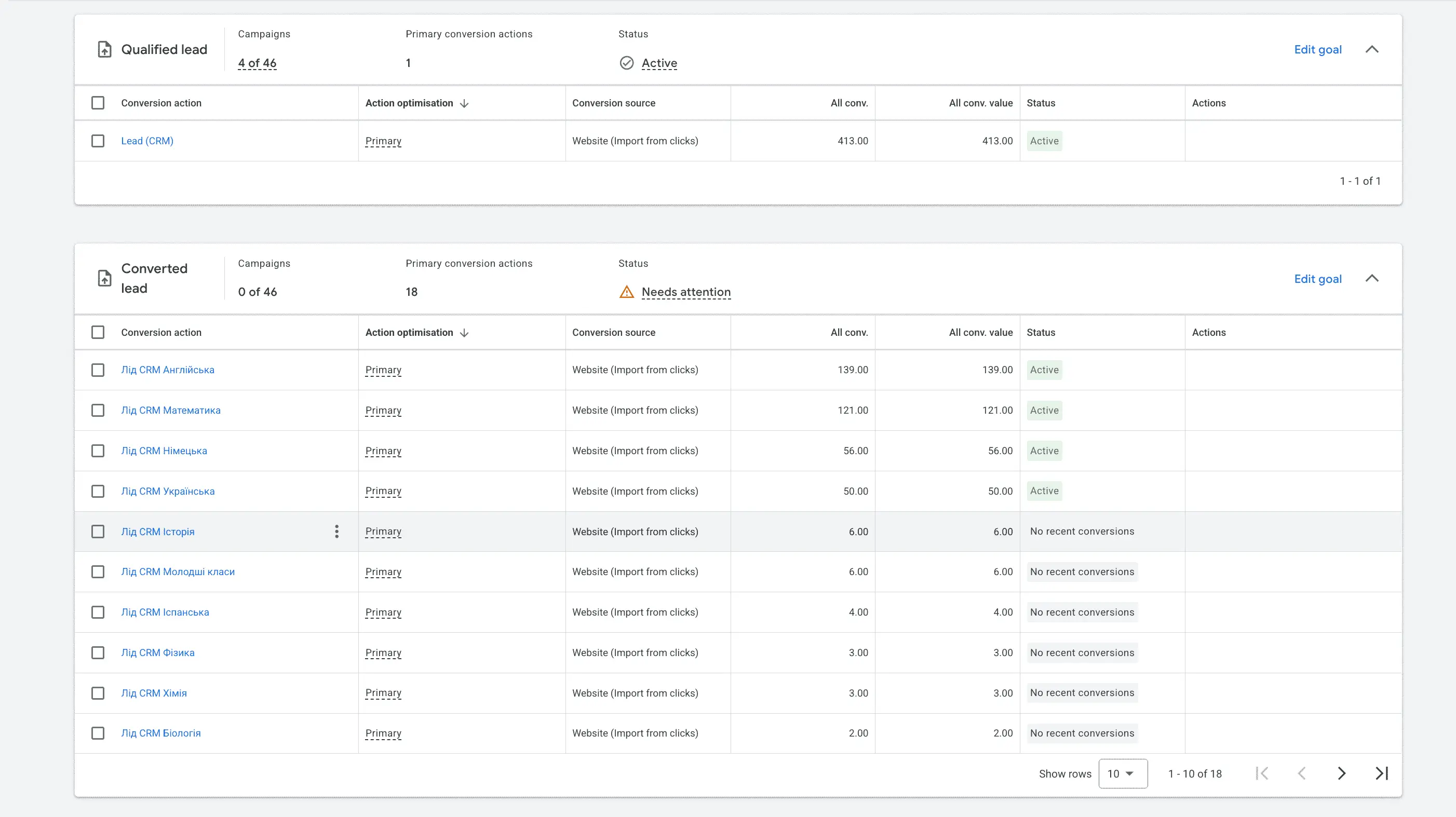
Task: Open the Лід CRM Українська conversion action
Action: tap(168, 492)
